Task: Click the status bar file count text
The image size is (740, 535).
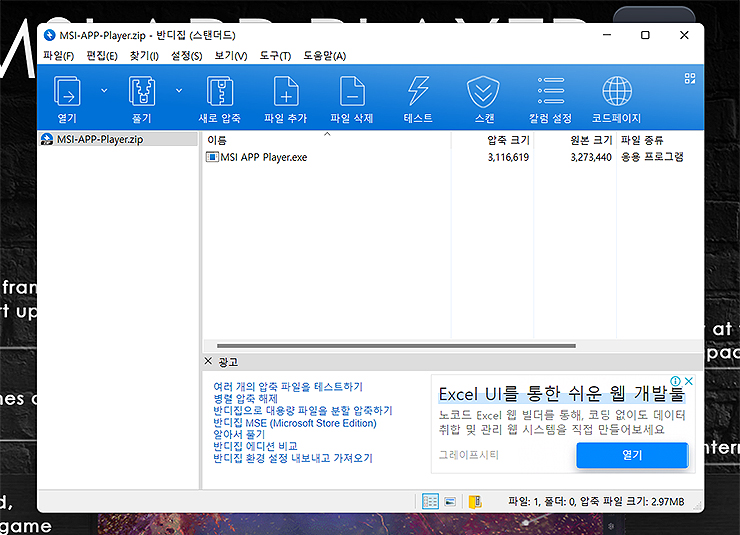Action: [x=596, y=502]
